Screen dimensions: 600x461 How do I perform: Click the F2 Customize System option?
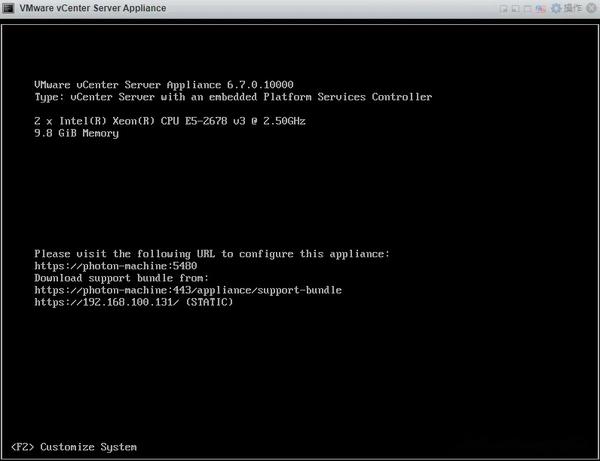(x=74, y=447)
